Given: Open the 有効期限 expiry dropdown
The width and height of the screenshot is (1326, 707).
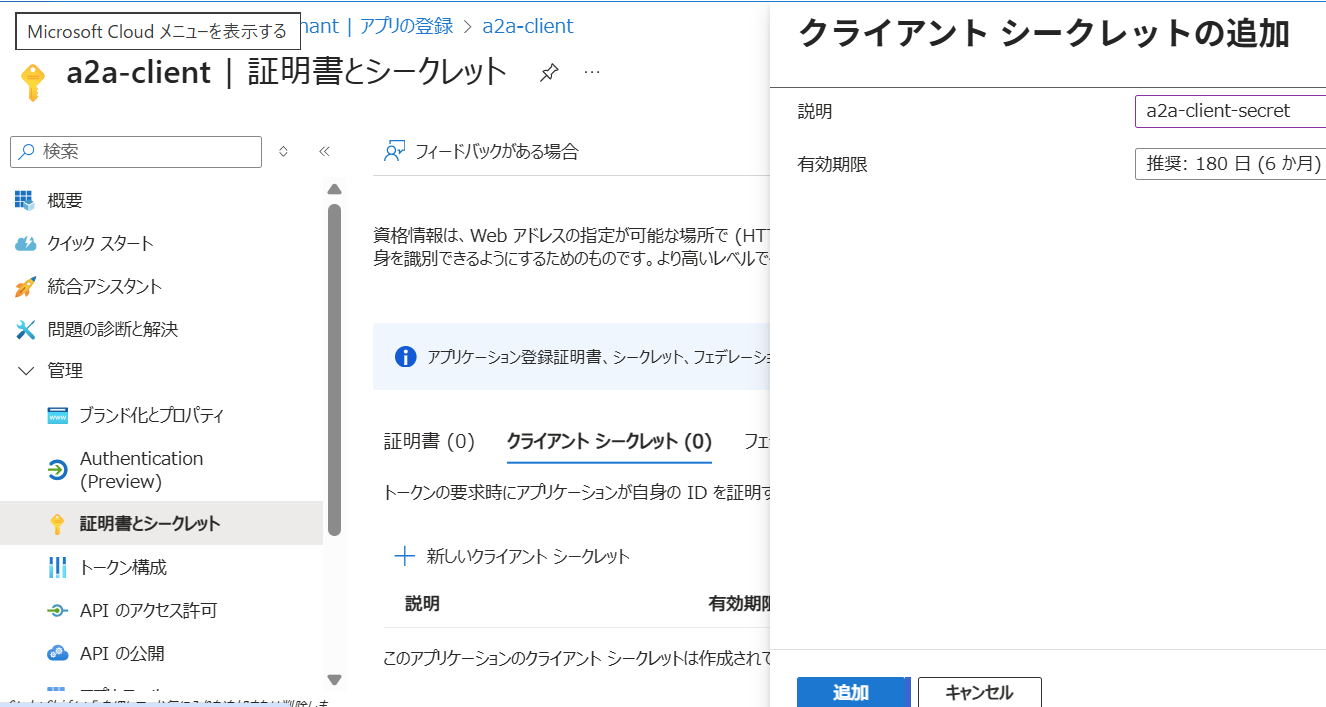Looking at the screenshot, I should coord(1231,163).
